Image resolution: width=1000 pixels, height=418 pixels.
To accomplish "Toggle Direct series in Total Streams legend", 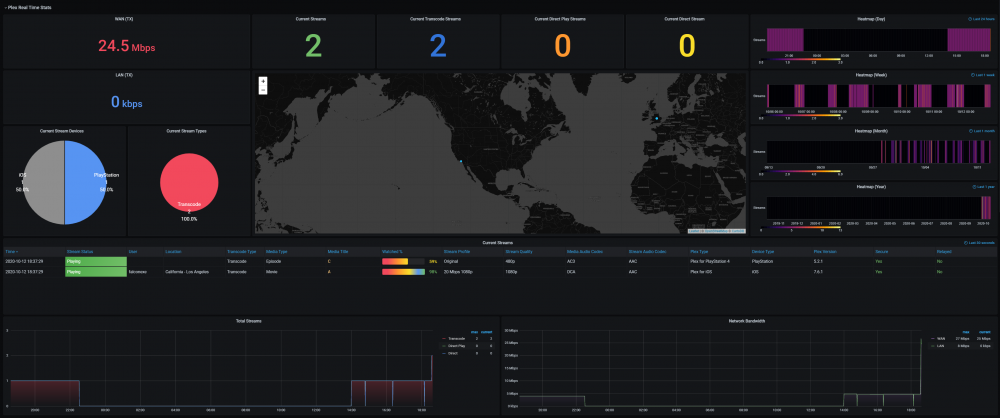I will pyautogui.click(x=452, y=352).
